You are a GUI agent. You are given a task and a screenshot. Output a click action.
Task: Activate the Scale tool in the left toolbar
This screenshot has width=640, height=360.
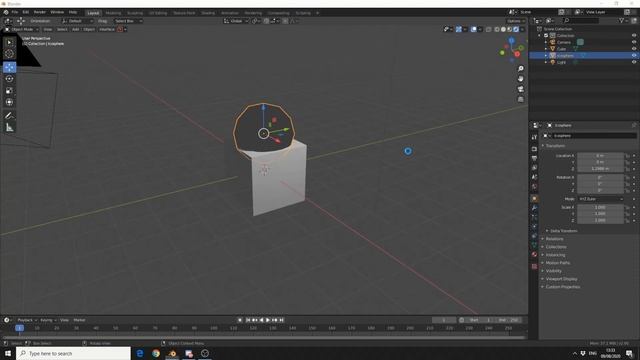tap(9, 91)
